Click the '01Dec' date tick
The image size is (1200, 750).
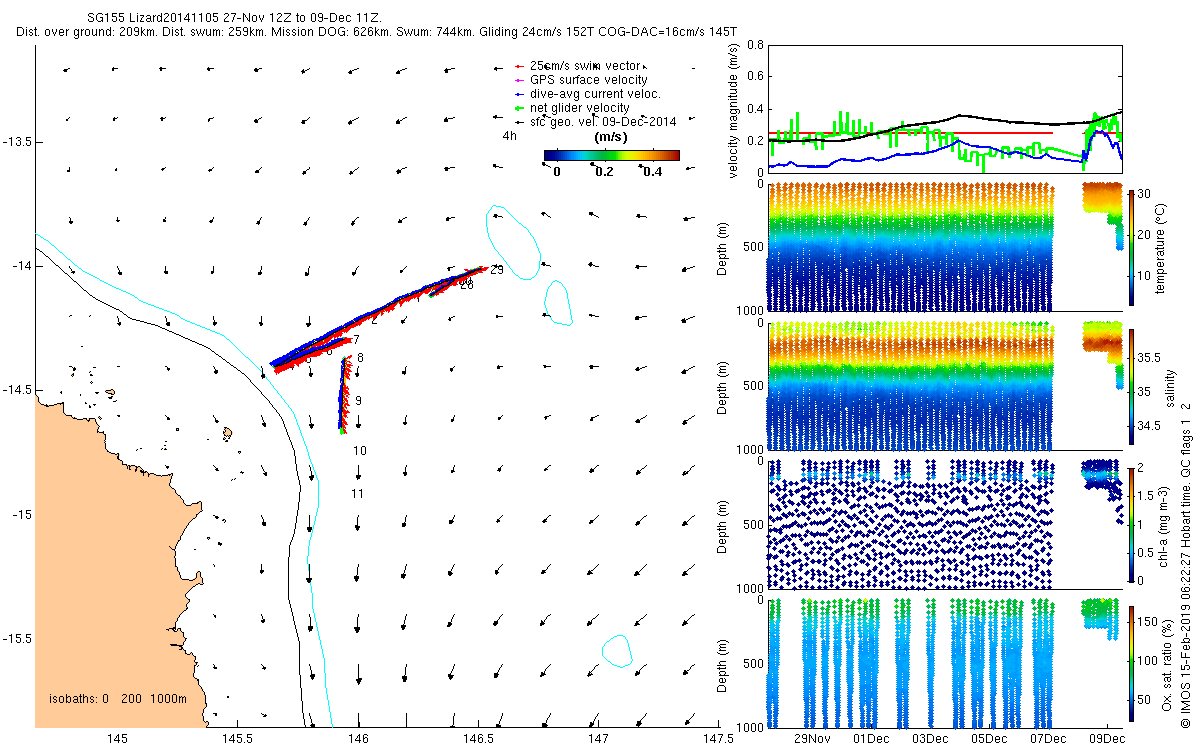871,739
